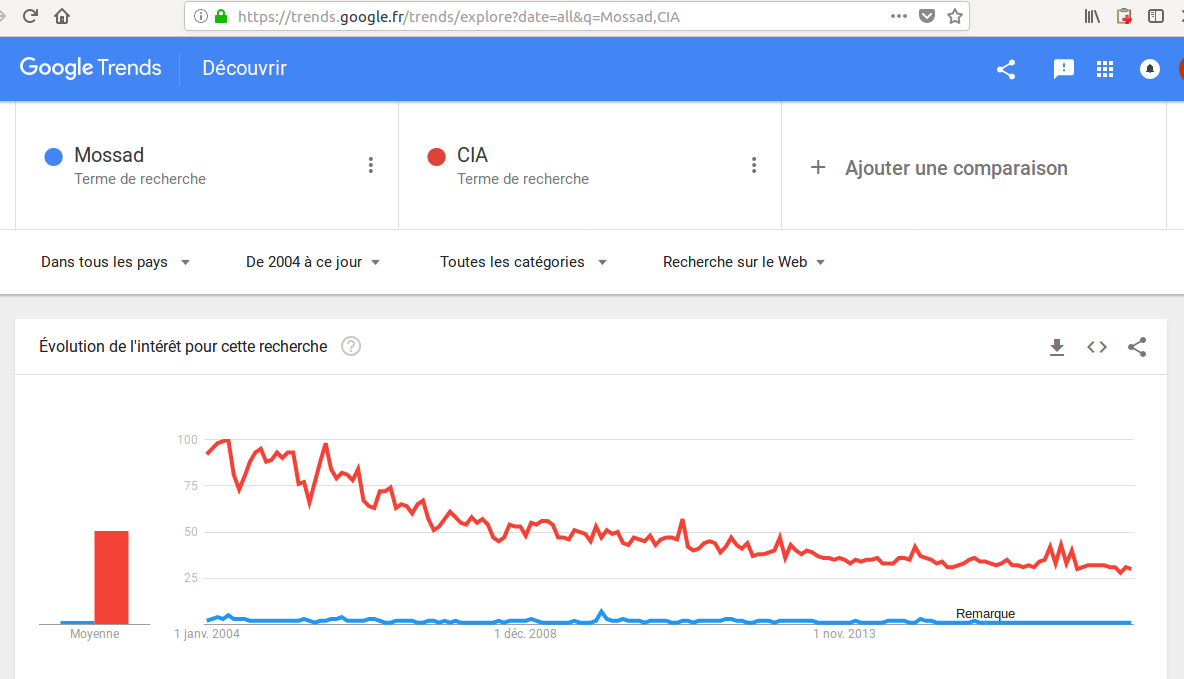Reload the page in the browser

30,16
